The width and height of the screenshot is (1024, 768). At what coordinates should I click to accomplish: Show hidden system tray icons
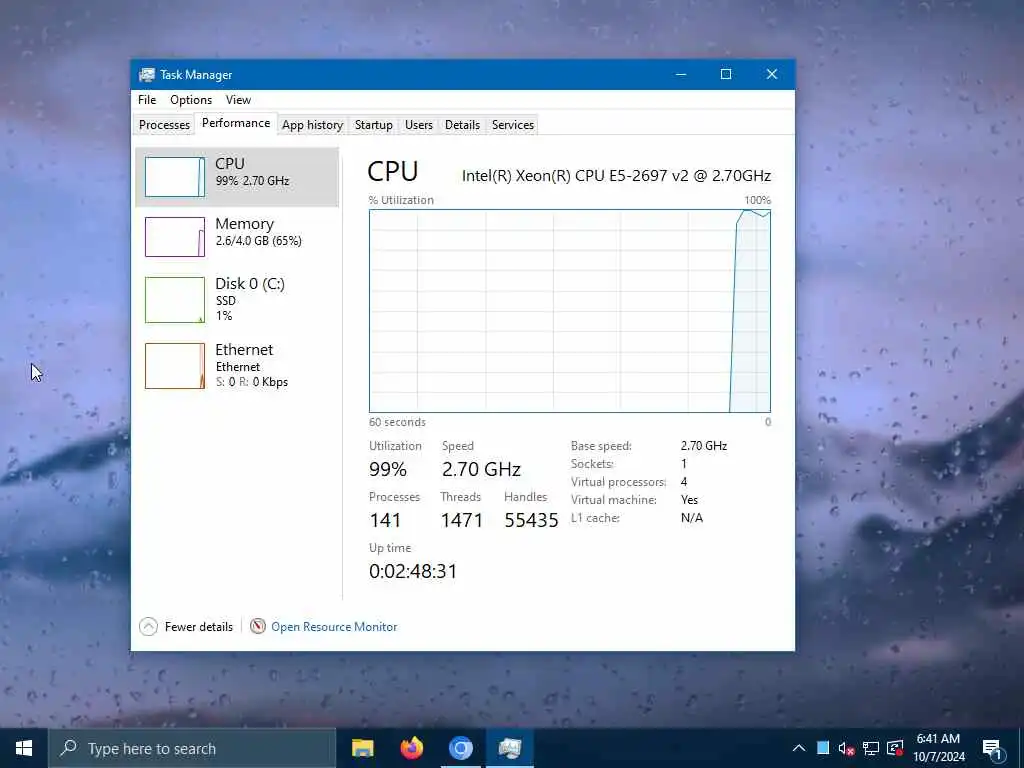point(799,748)
